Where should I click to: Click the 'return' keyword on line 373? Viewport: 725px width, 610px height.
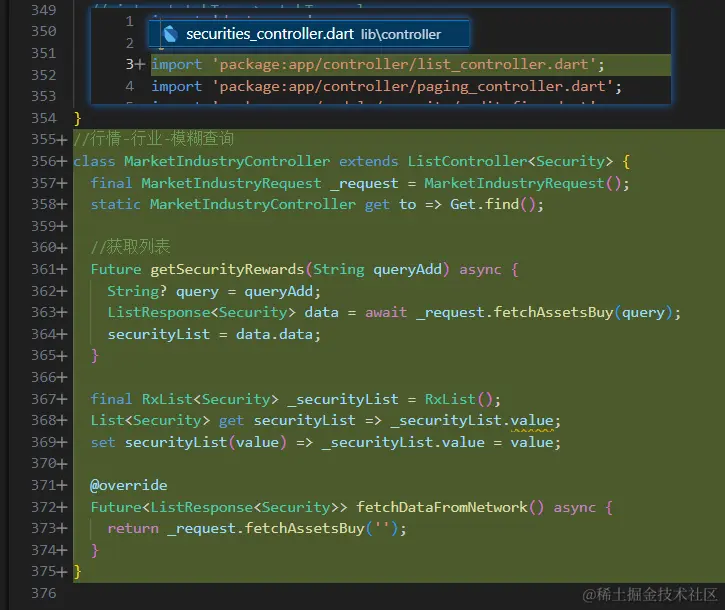coord(133,529)
